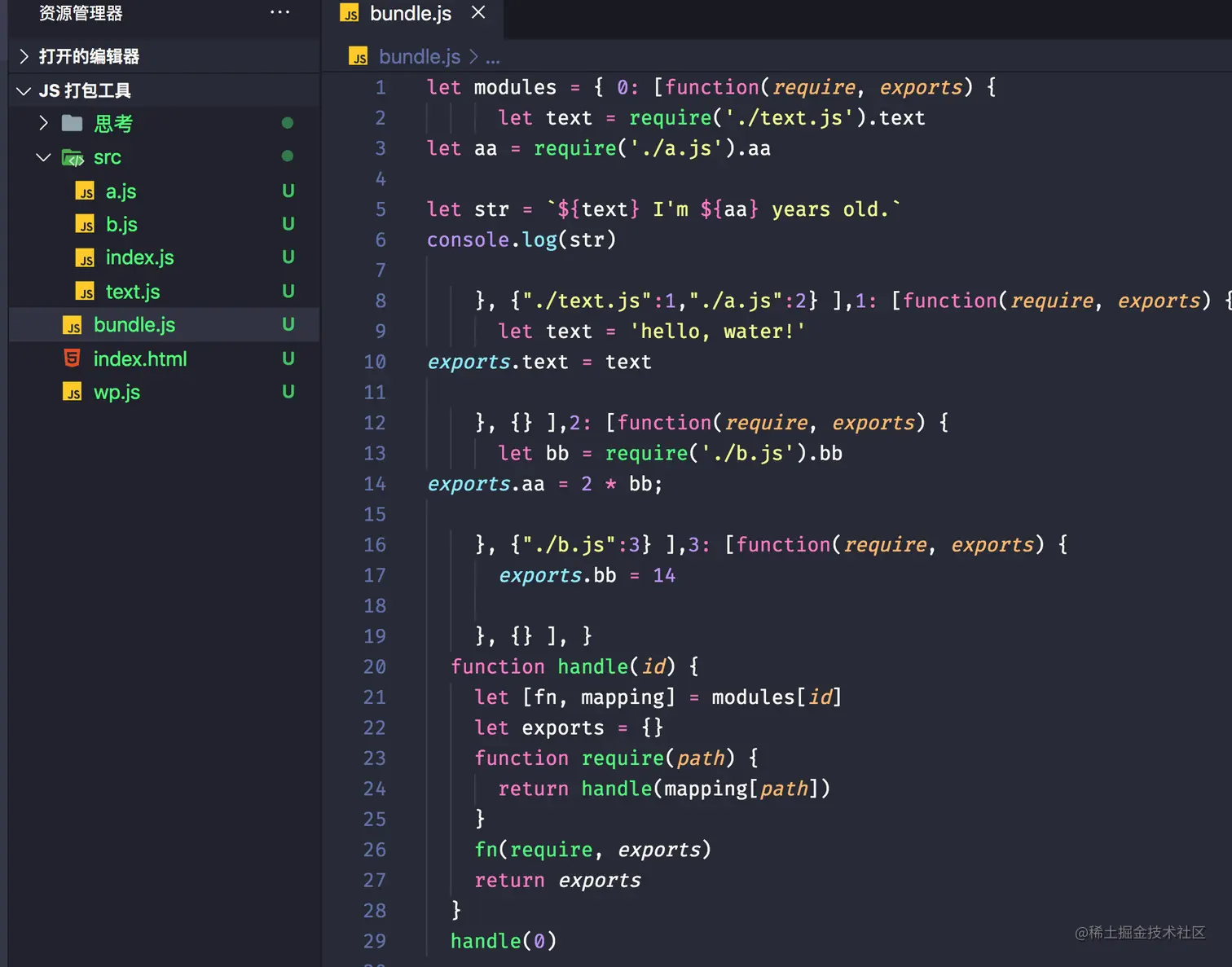
Task: Switch to the bundle.js tab
Action: [412, 14]
